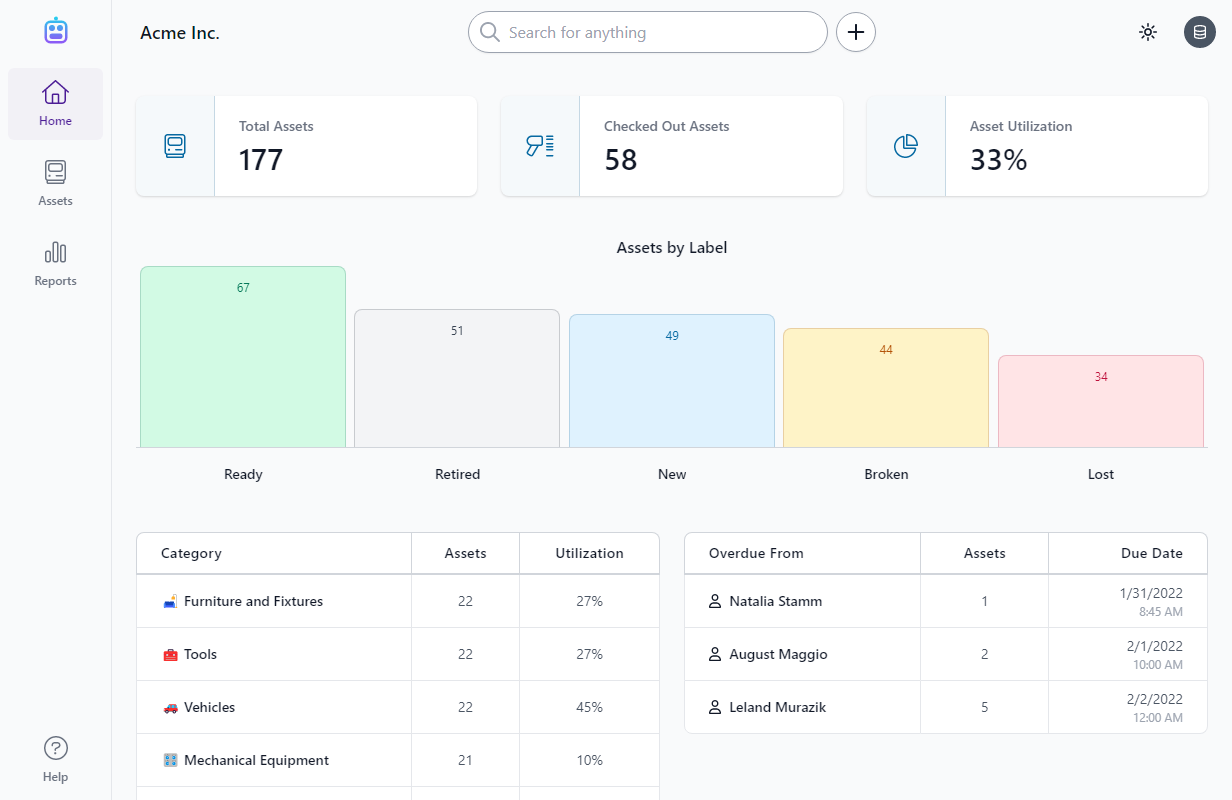The image size is (1232, 800).
Task: Click the barcode scanner icon on Checked Out Assets
Action: [x=540, y=145]
